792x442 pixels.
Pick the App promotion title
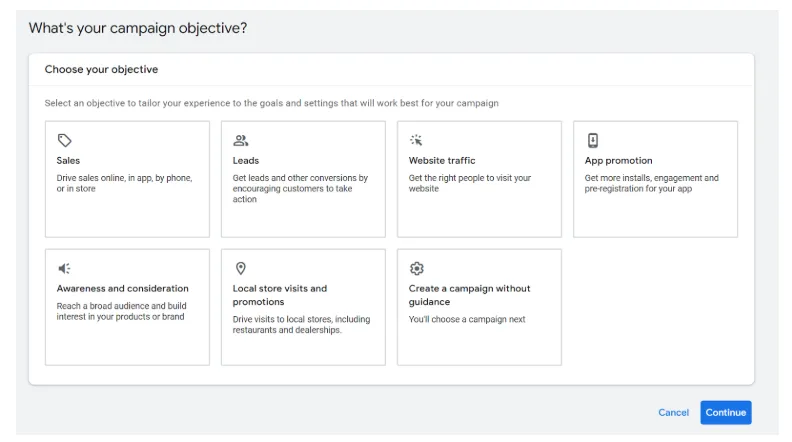[618, 160]
